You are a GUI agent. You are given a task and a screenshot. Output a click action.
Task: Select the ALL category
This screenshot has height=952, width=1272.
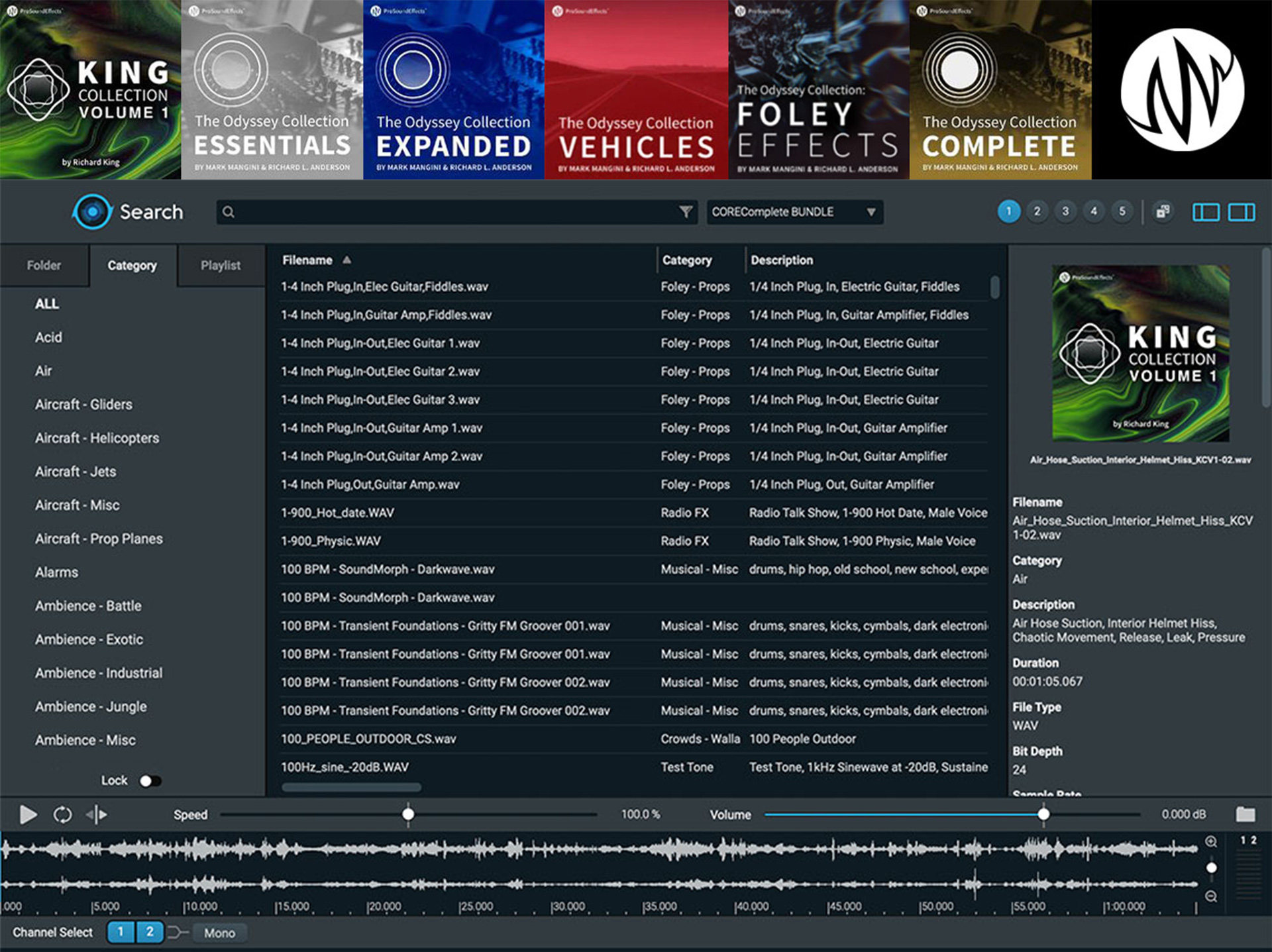pos(47,303)
